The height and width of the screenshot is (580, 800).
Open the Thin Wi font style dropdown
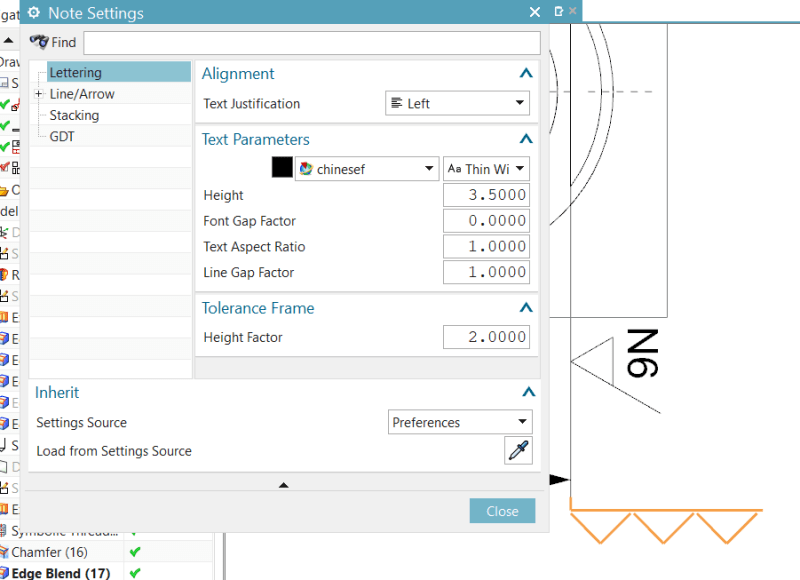coord(486,169)
